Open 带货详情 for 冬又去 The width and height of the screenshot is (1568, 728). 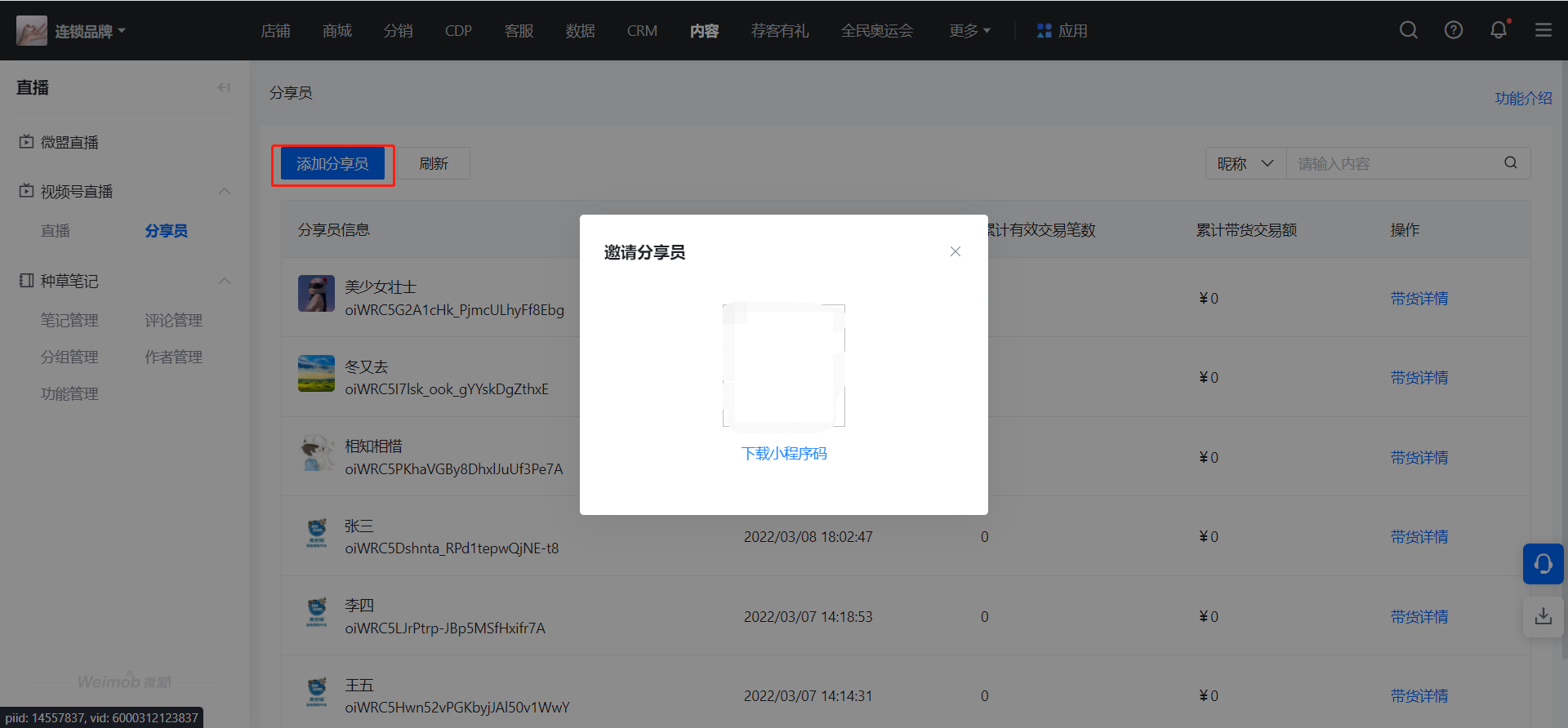(x=1419, y=377)
